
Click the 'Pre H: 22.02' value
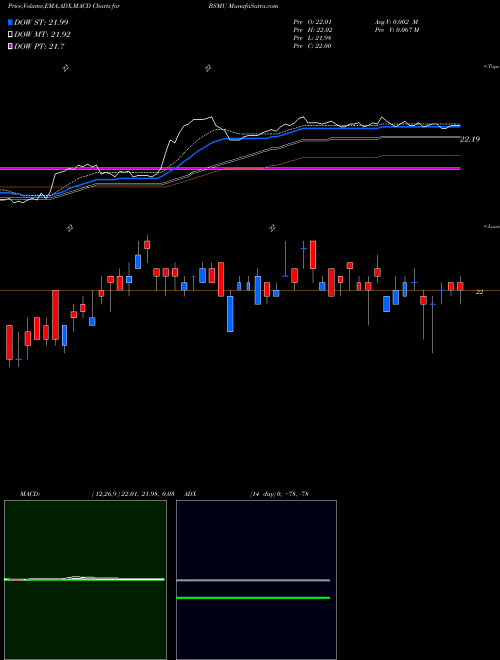(312, 30)
